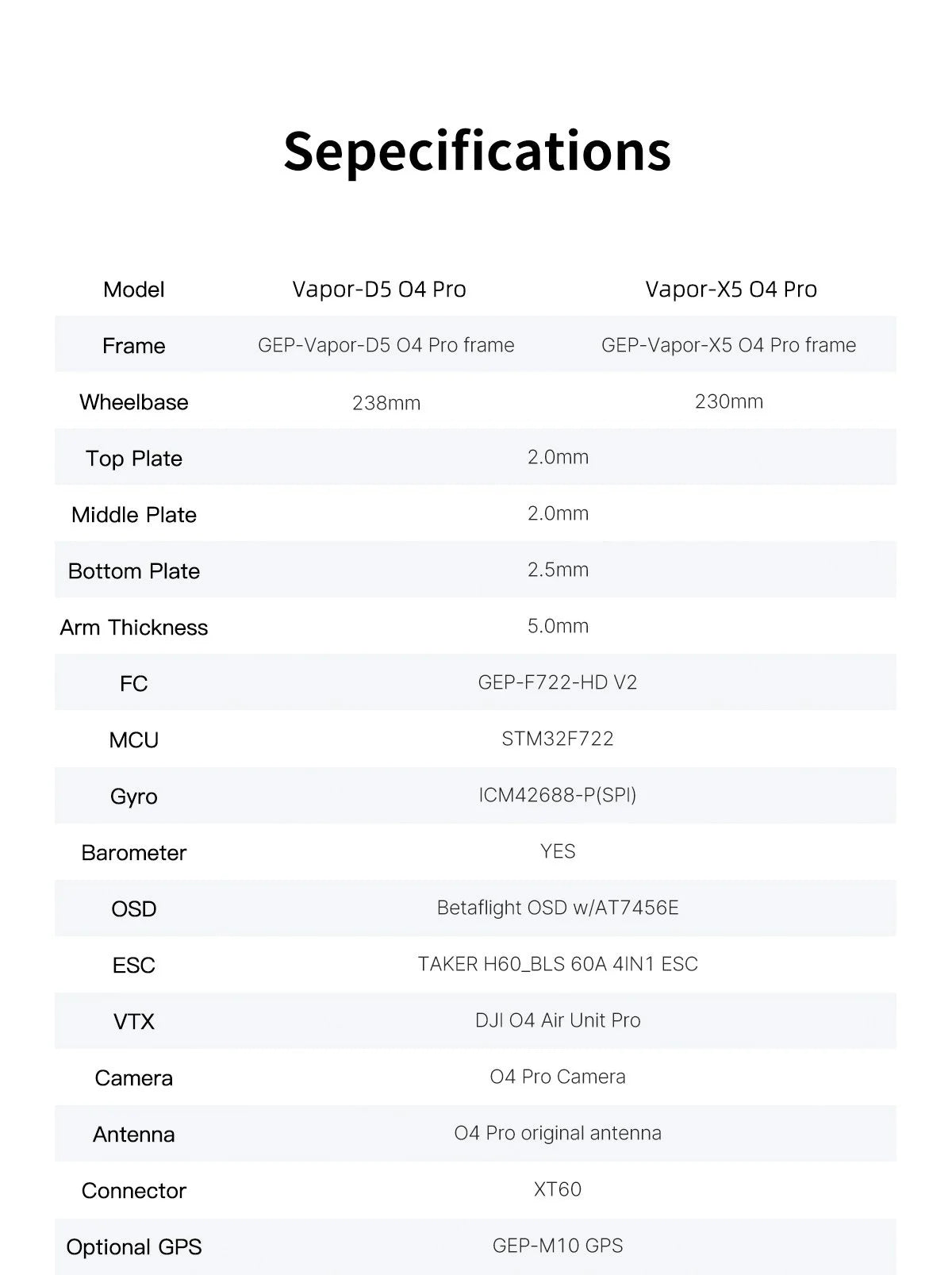Screen dimensions: 952x1275
Task: Select the Top Plate row label
Action: point(134,459)
